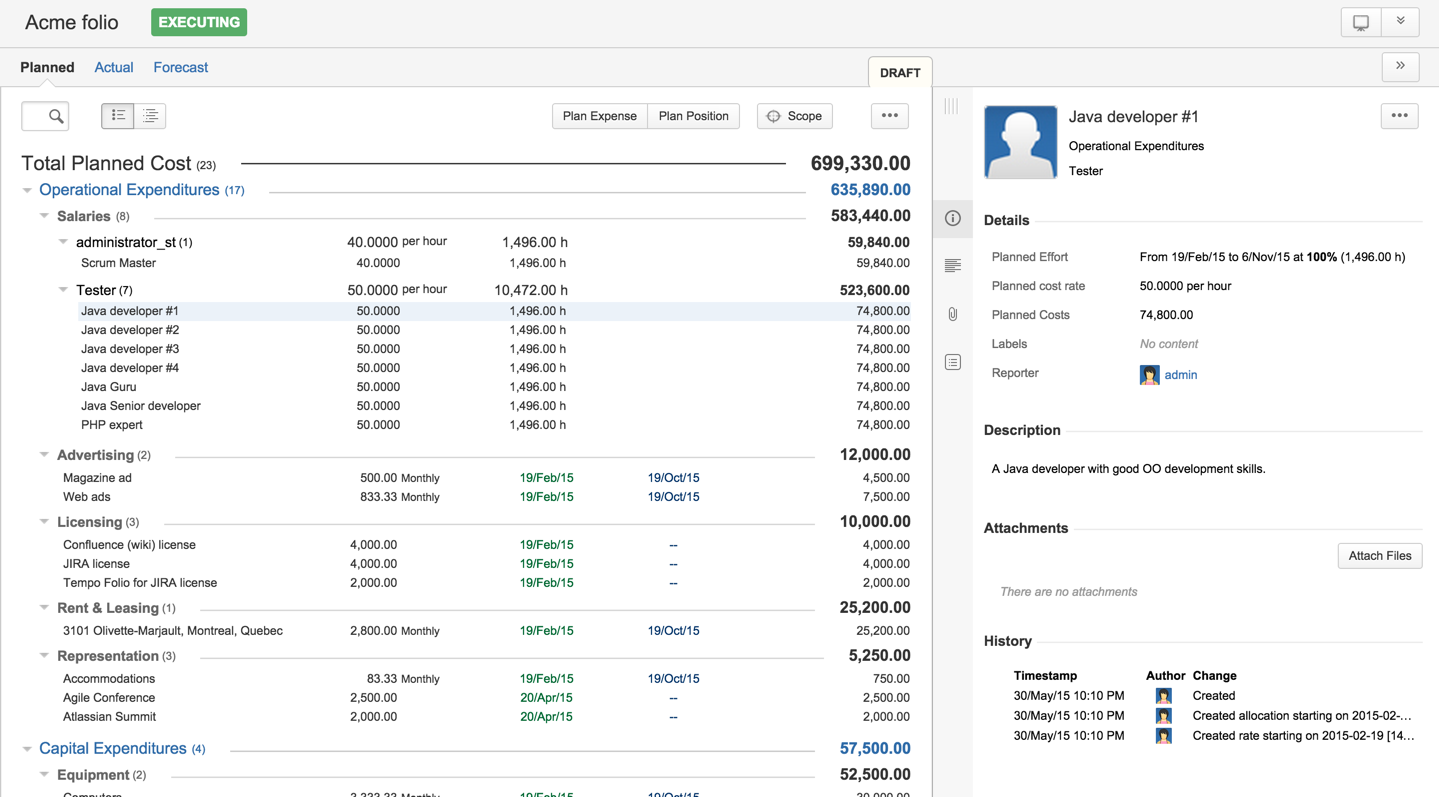The height and width of the screenshot is (797, 1439).
Task: Click the Attach Files button
Action: 1379,556
